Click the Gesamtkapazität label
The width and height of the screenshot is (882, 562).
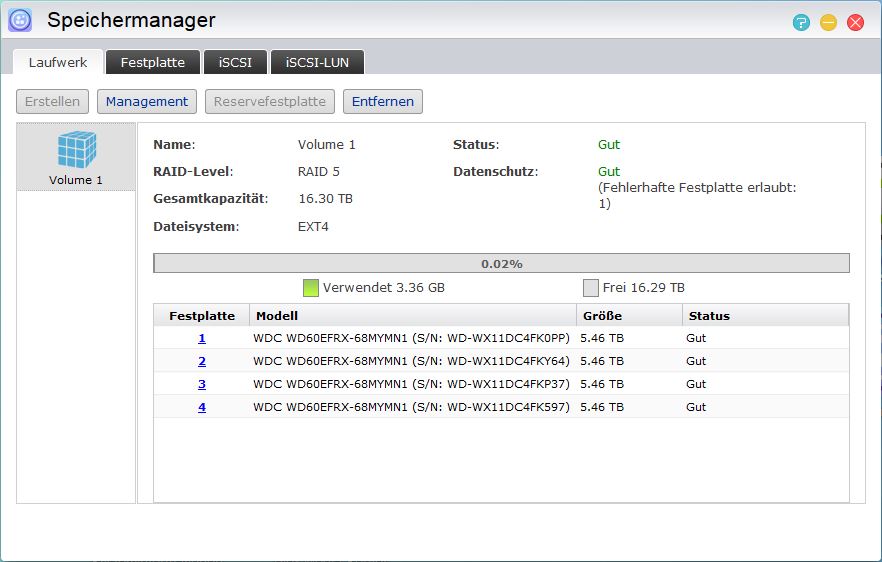[x=211, y=199]
